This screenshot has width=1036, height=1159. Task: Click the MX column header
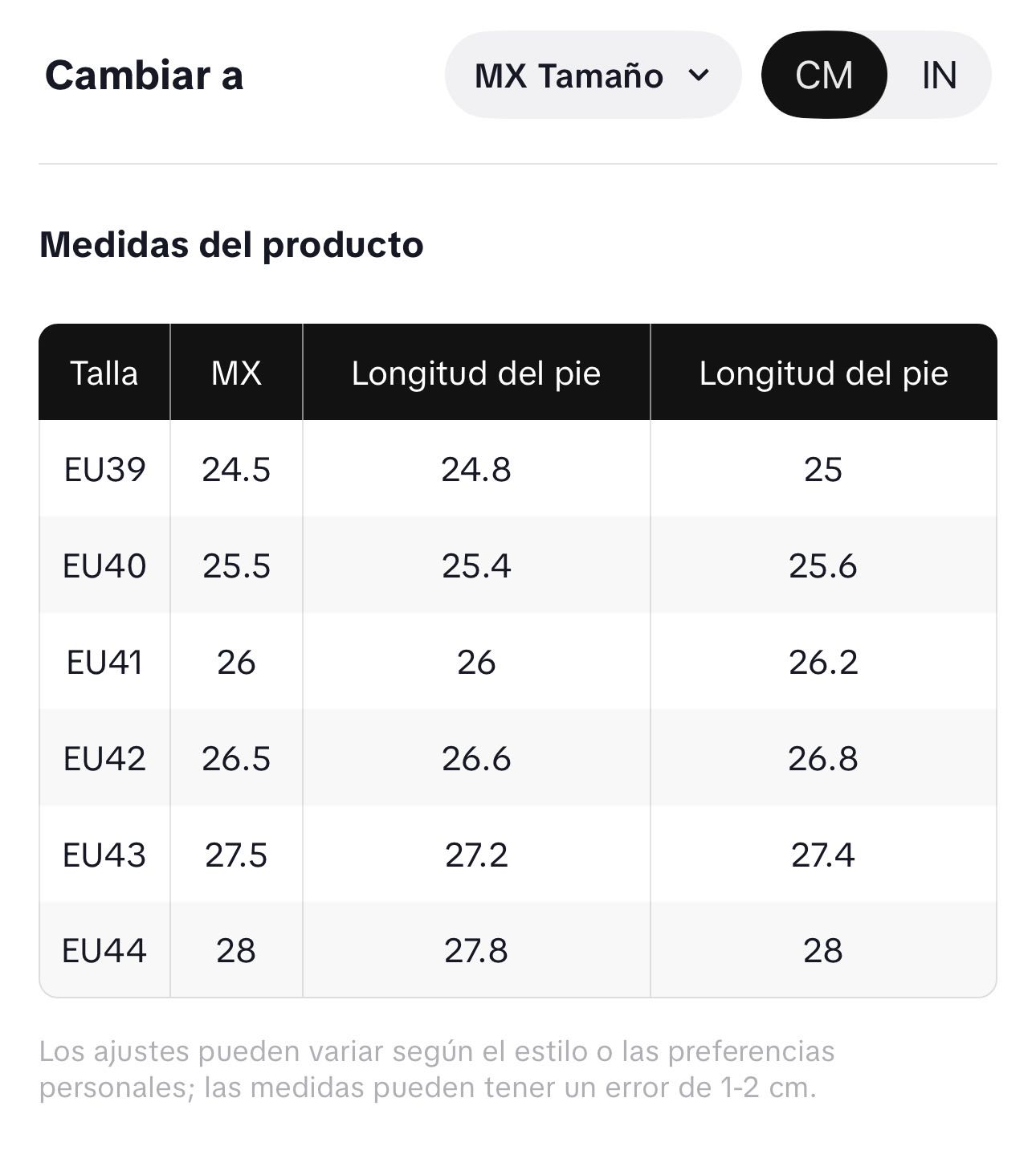tap(236, 373)
